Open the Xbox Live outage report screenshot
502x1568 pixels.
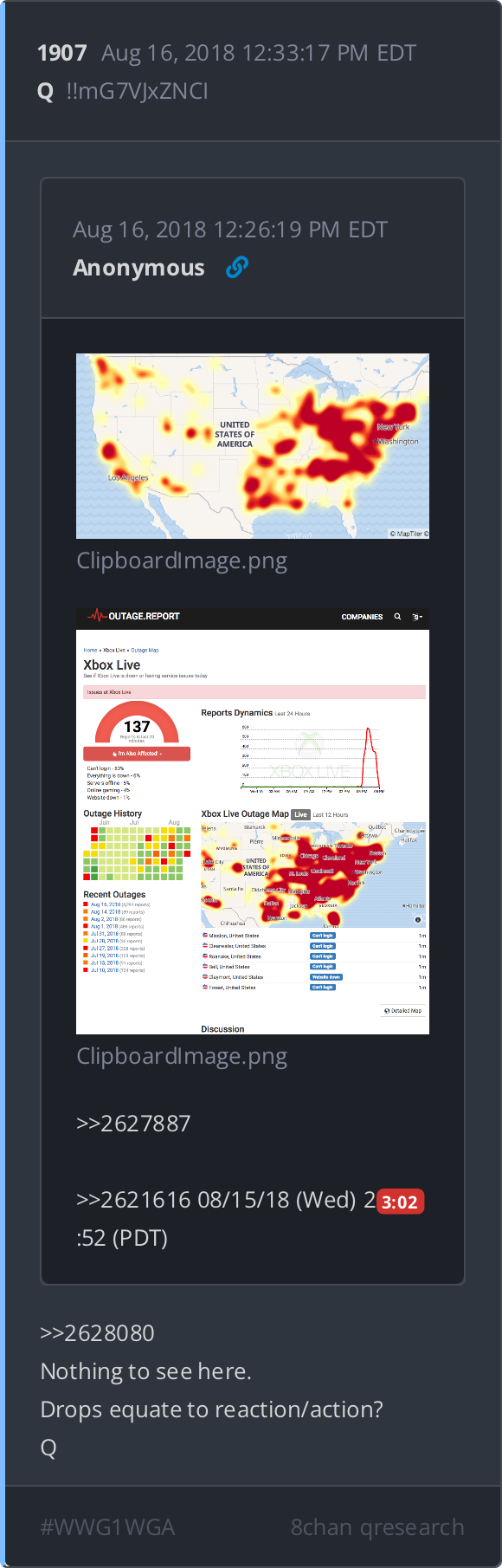coord(253,821)
